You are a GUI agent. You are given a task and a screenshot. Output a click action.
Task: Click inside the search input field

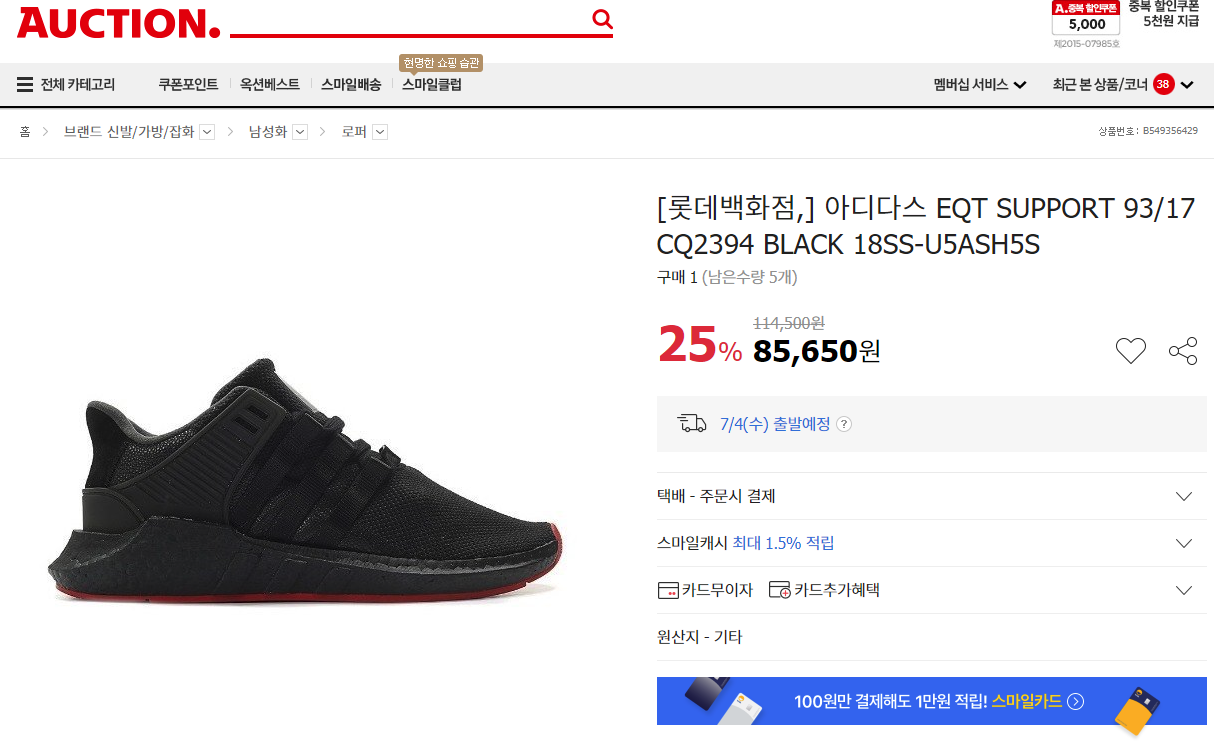[x=410, y=20]
